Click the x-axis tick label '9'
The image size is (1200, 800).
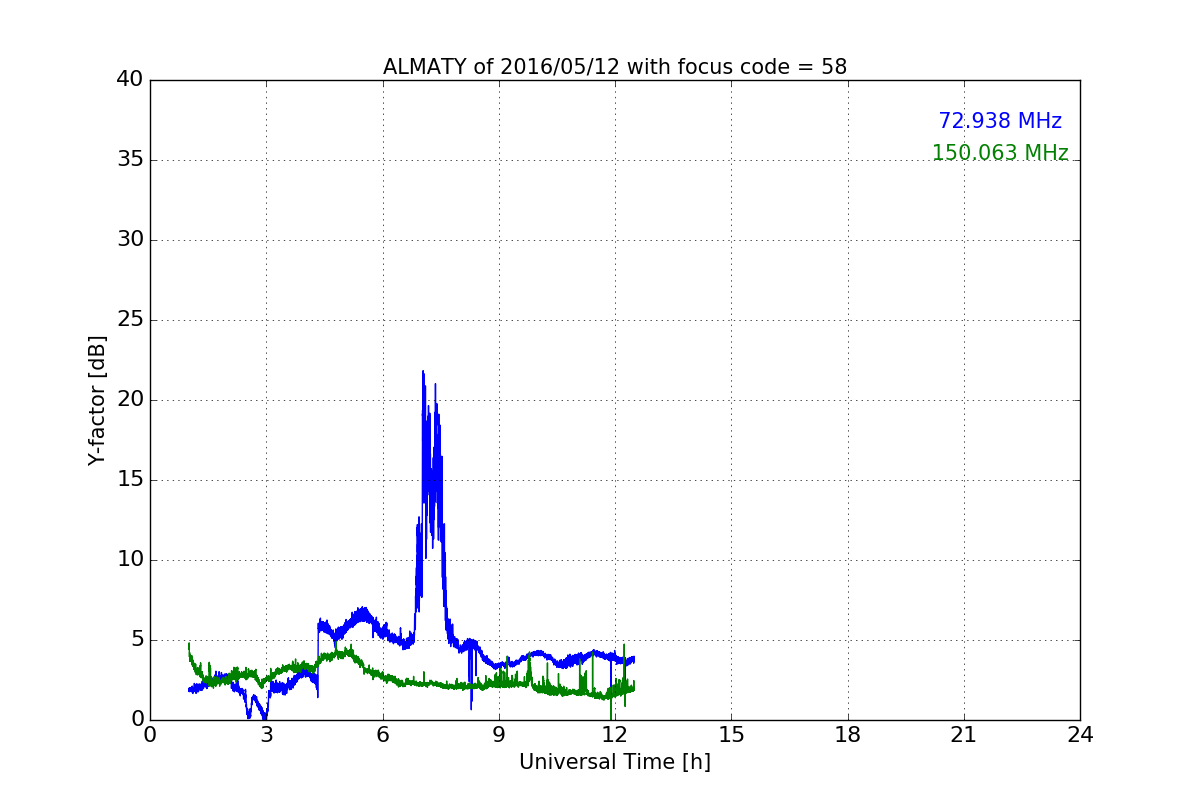[x=499, y=735]
